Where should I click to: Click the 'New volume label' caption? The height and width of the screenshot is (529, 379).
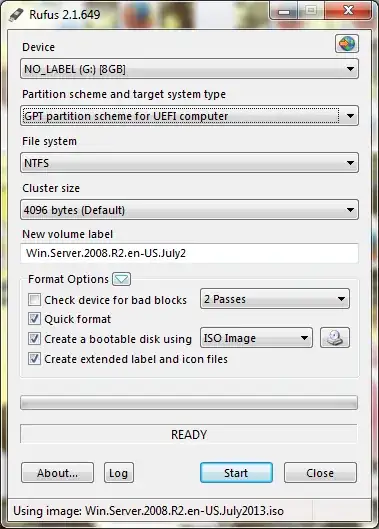pos(67,234)
